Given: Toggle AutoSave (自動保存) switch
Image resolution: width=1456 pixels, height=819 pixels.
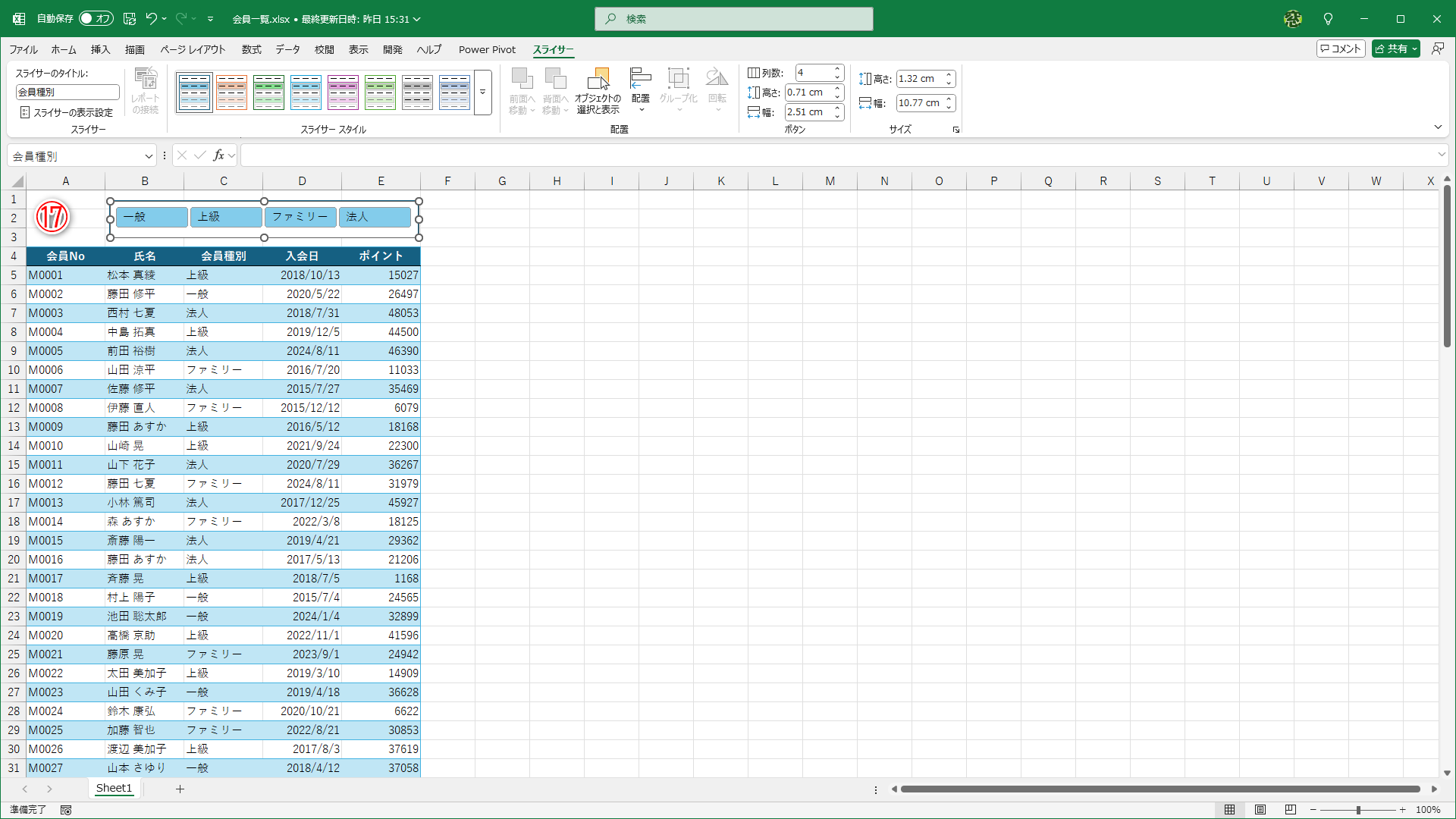Looking at the screenshot, I should coord(96,18).
